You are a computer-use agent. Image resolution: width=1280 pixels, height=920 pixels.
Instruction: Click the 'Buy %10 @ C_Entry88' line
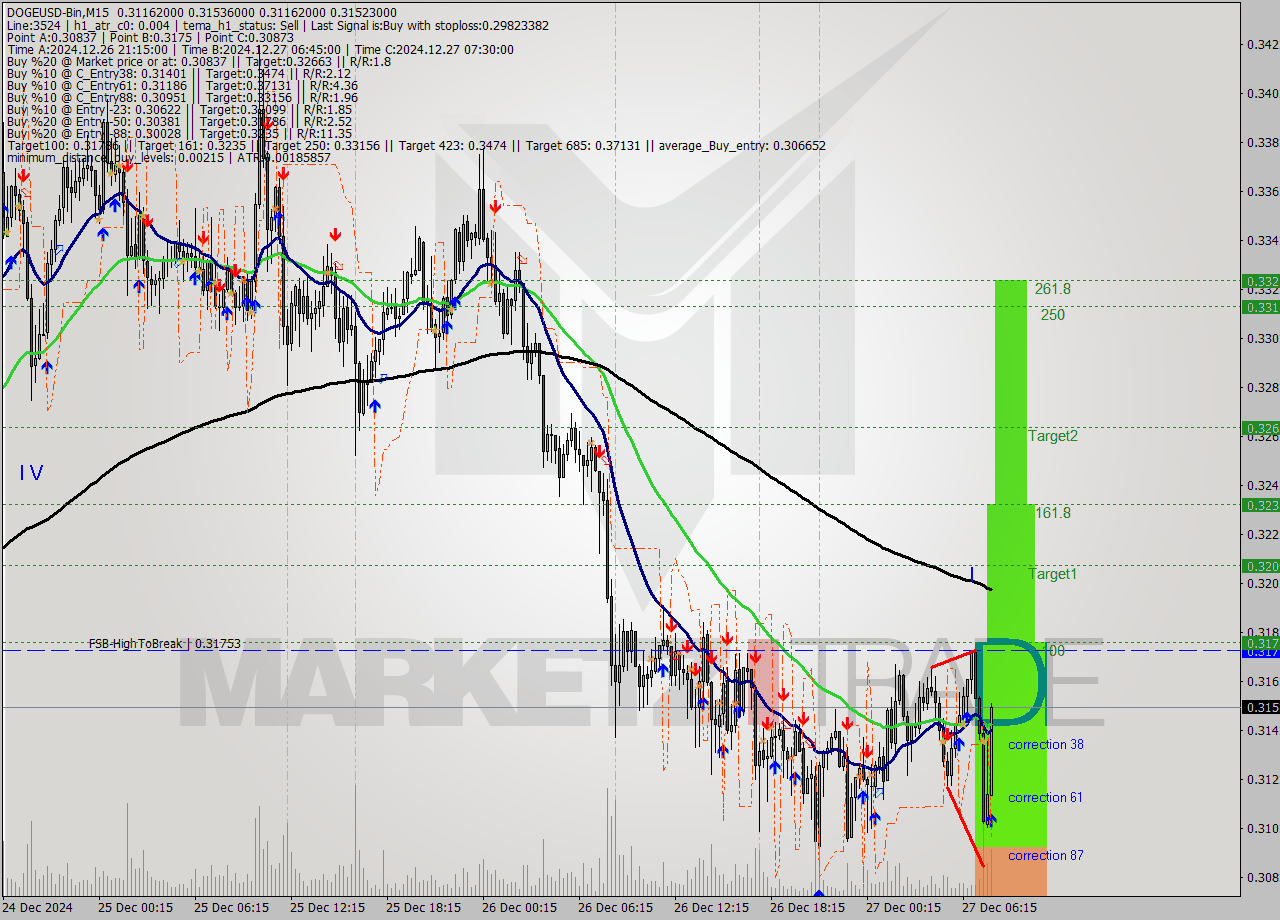click(182, 97)
